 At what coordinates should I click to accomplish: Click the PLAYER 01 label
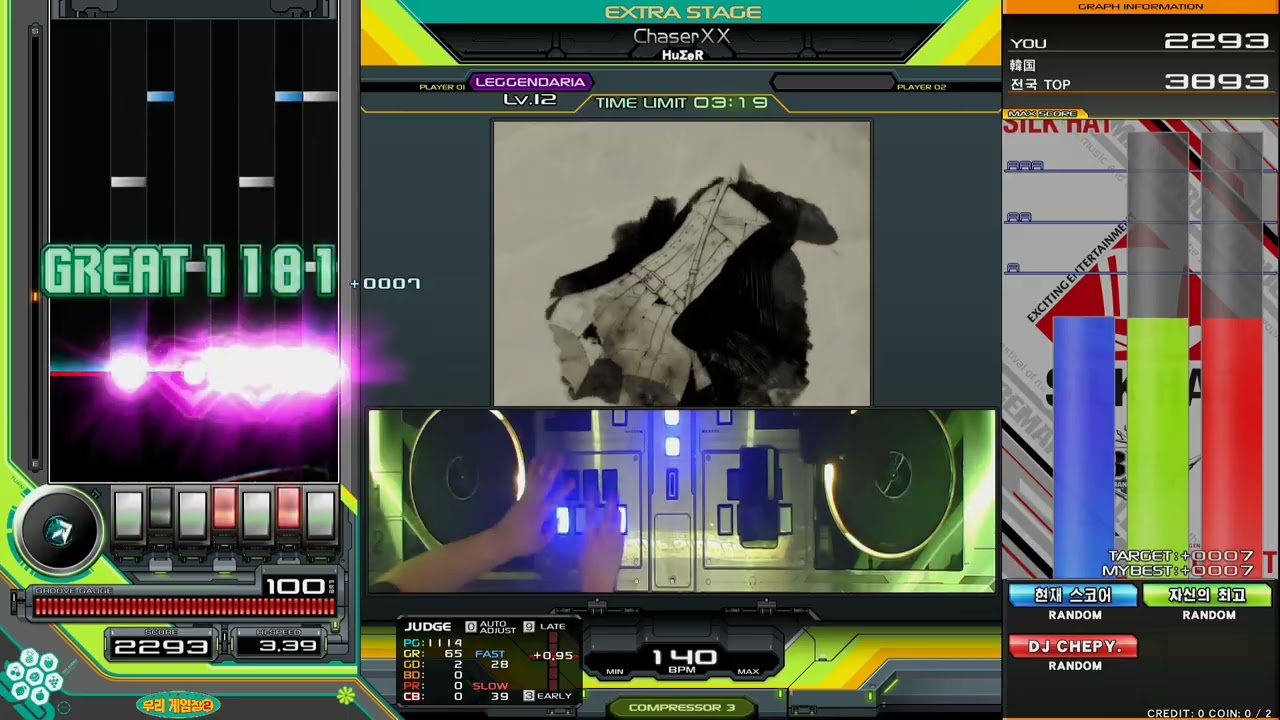[x=442, y=87]
